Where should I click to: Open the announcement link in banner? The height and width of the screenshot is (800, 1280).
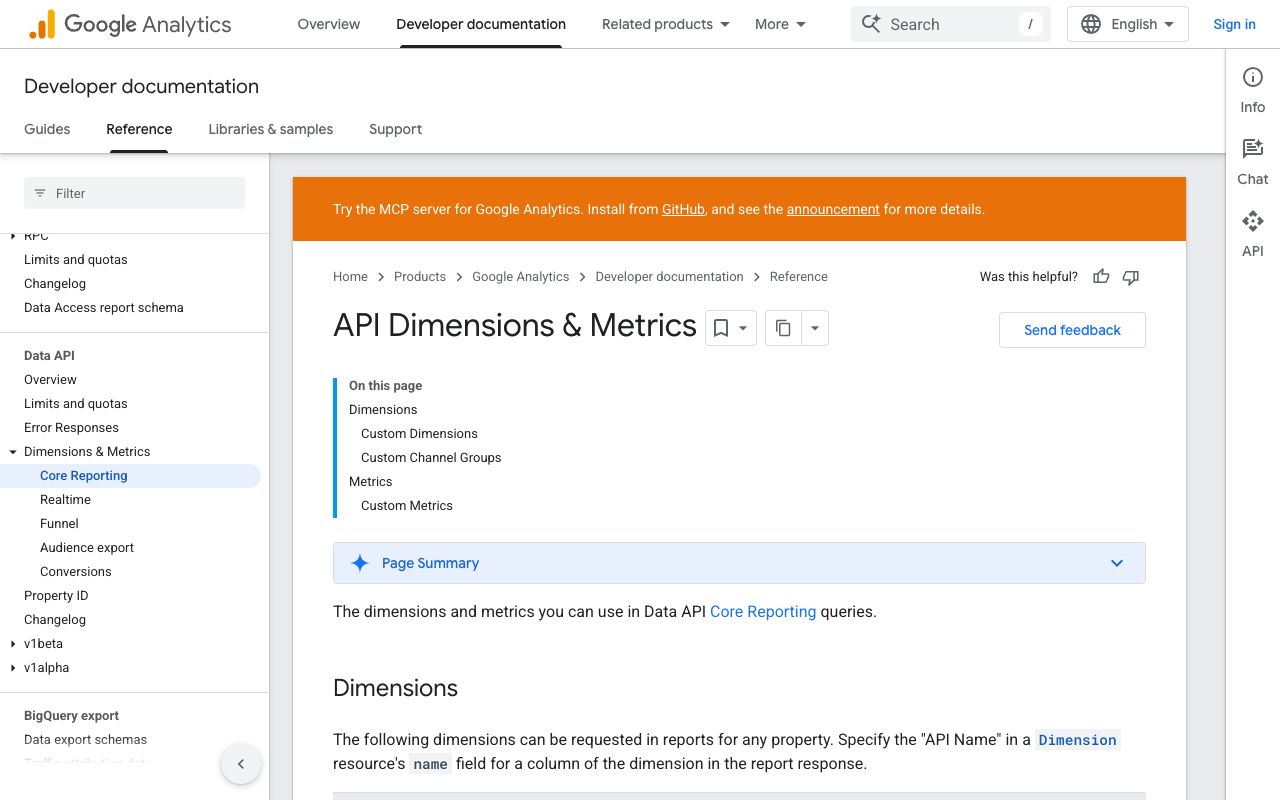(833, 209)
